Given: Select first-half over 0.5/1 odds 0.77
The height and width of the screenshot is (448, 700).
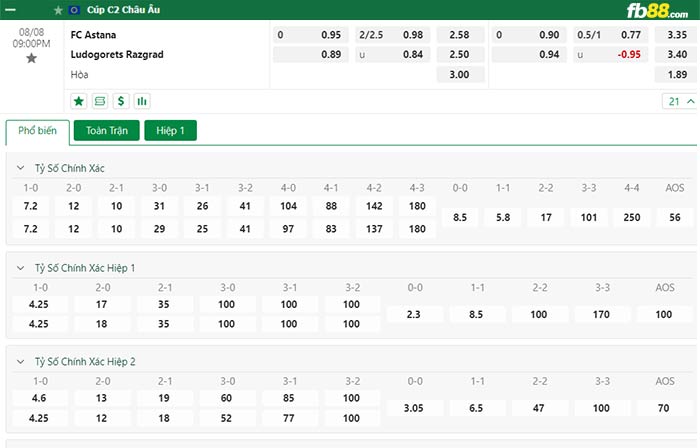Looking at the screenshot, I should (x=610, y=35).
